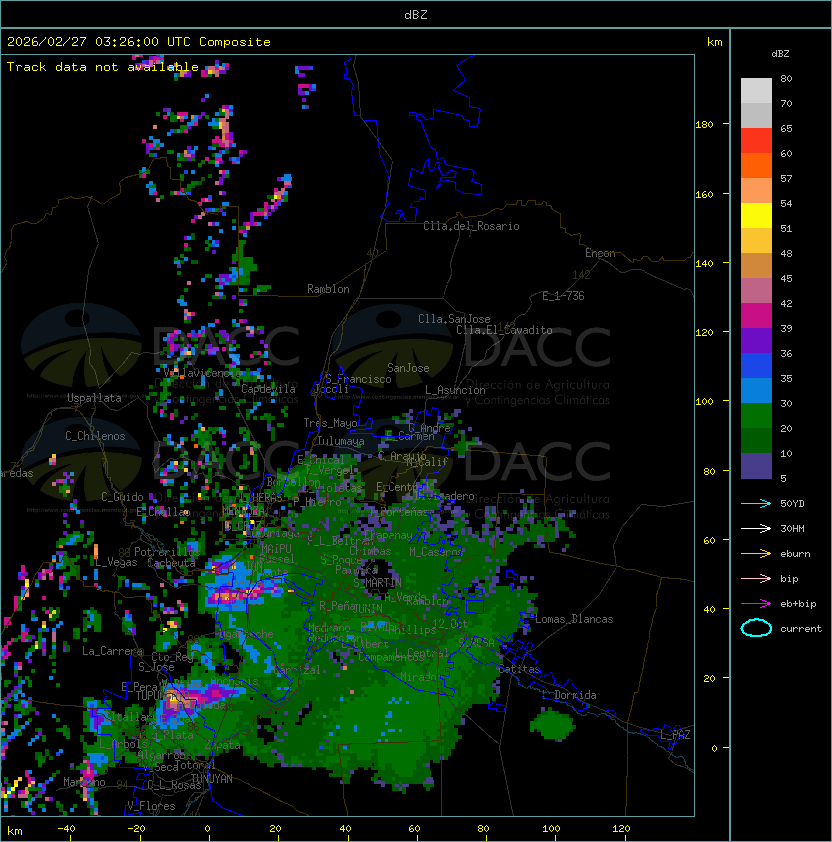Image resolution: width=832 pixels, height=842 pixels.
Task: Select the dark orange 60 dBZ swatch
Action: (756, 165)
